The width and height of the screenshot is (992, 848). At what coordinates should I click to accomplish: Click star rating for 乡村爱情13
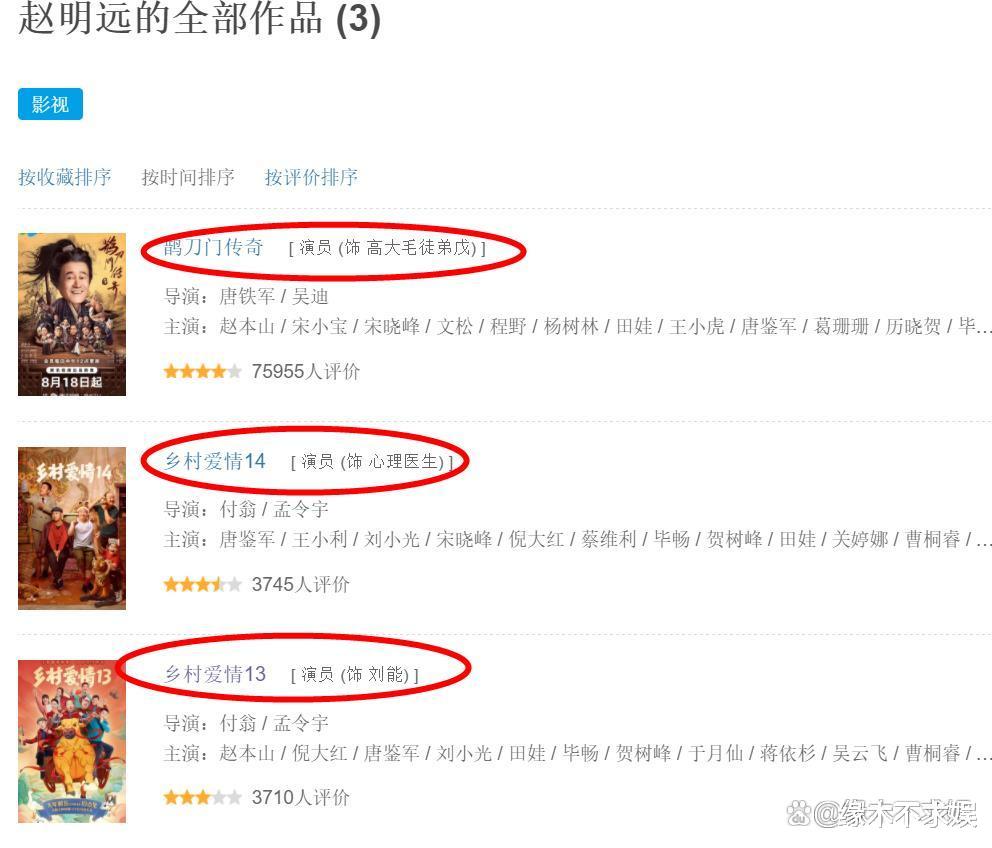pyautogui.click(x=202, y=797)
